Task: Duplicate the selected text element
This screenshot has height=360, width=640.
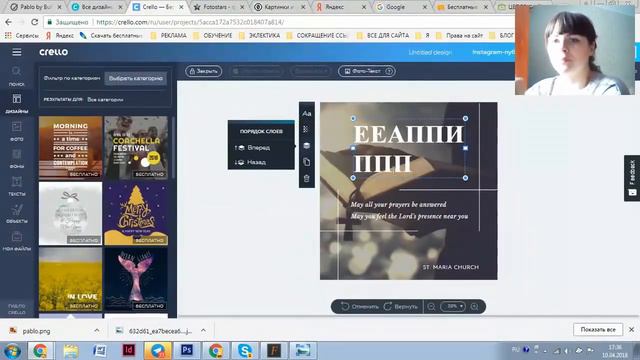Action: tap(307, 162)
